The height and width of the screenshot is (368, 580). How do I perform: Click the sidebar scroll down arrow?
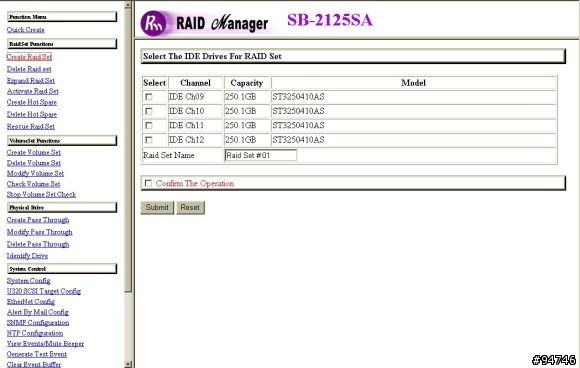pyautogui.click(x=128, y=364)
